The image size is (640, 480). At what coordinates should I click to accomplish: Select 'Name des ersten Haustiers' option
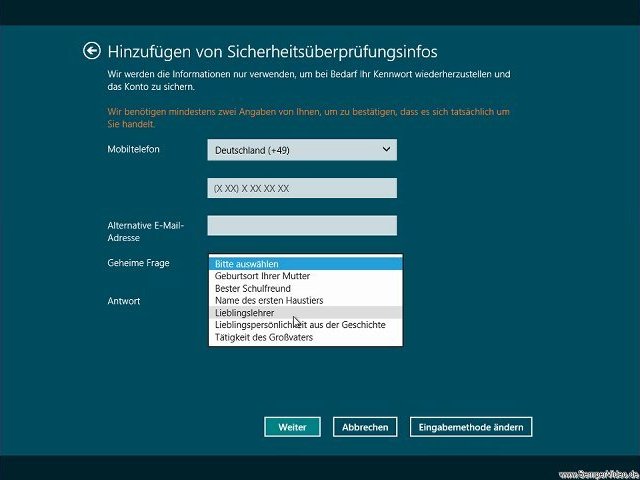[305, 300]
